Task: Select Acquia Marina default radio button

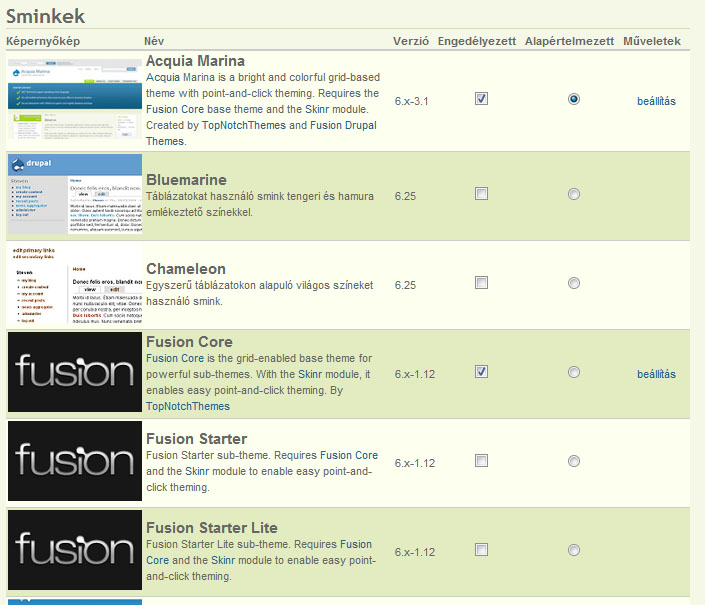Action: (574, 99)
